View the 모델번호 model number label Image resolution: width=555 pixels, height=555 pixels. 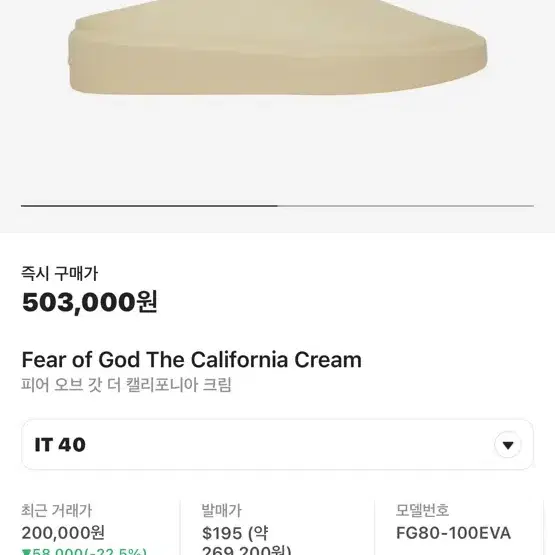422,510
